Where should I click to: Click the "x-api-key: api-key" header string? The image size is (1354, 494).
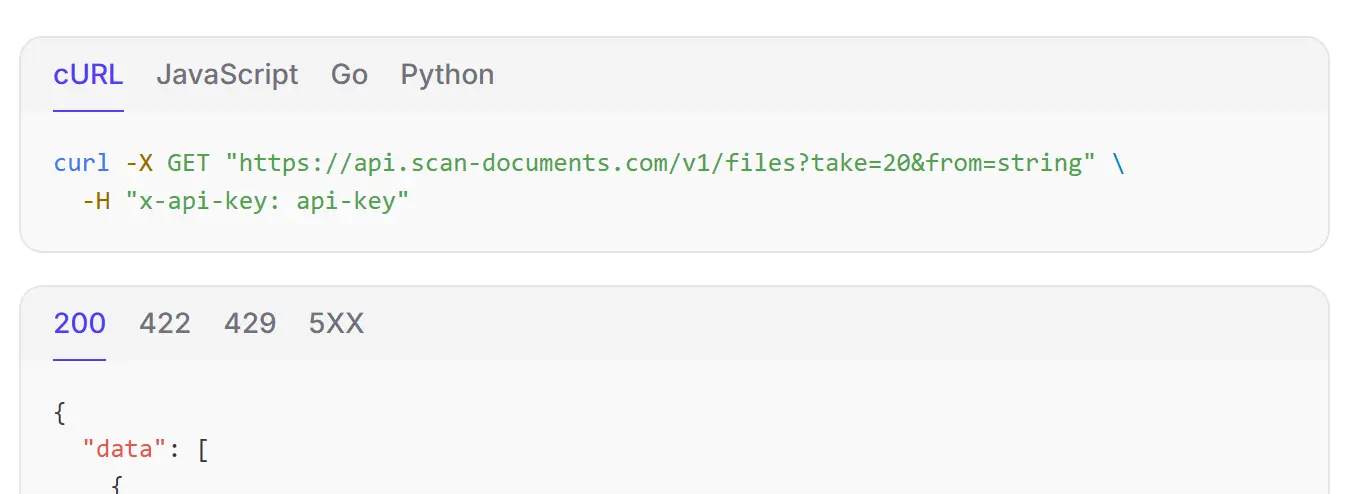[x=268, y=201]
